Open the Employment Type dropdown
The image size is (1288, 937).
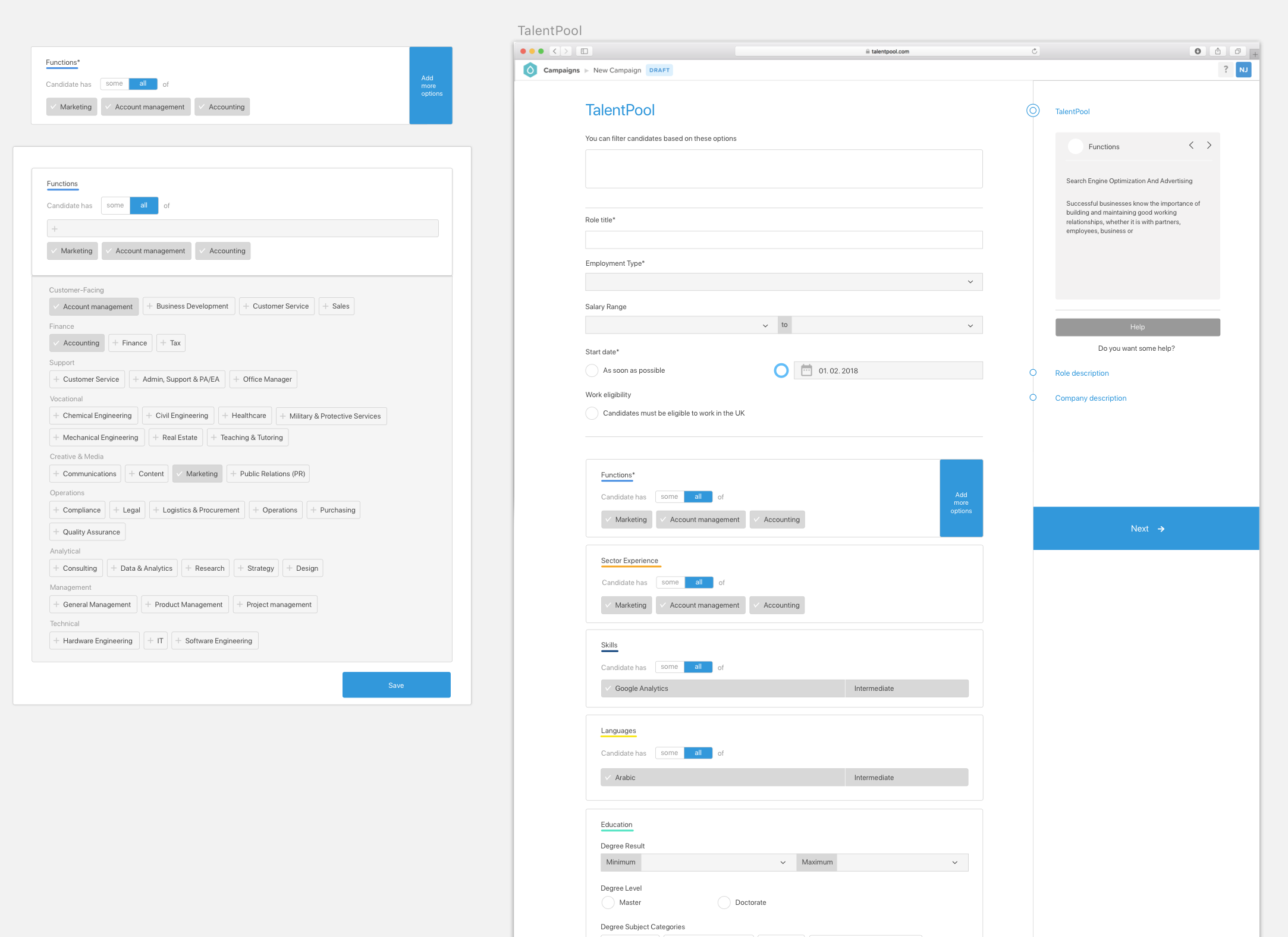784,282
